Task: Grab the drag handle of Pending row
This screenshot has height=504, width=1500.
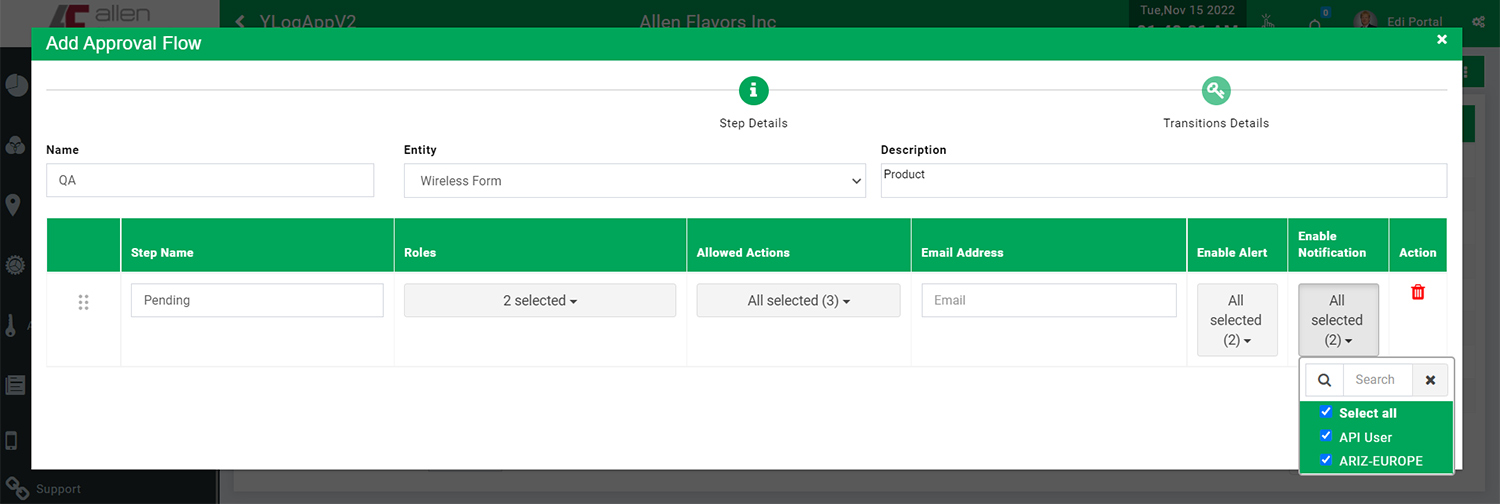Action: 84,302
